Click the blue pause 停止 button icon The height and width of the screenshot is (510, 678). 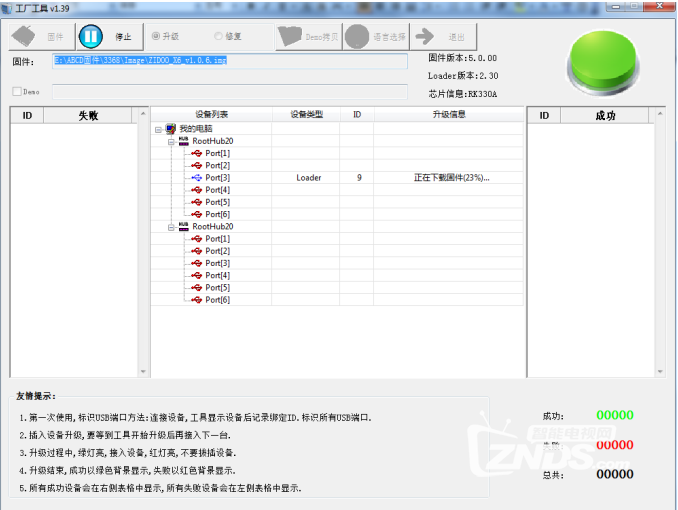click(x=91, y=36)
